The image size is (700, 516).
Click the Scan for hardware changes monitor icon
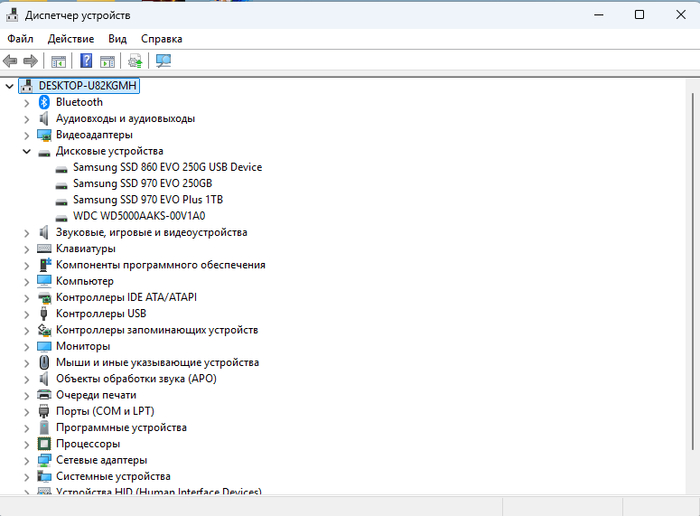tap(164, 61)
